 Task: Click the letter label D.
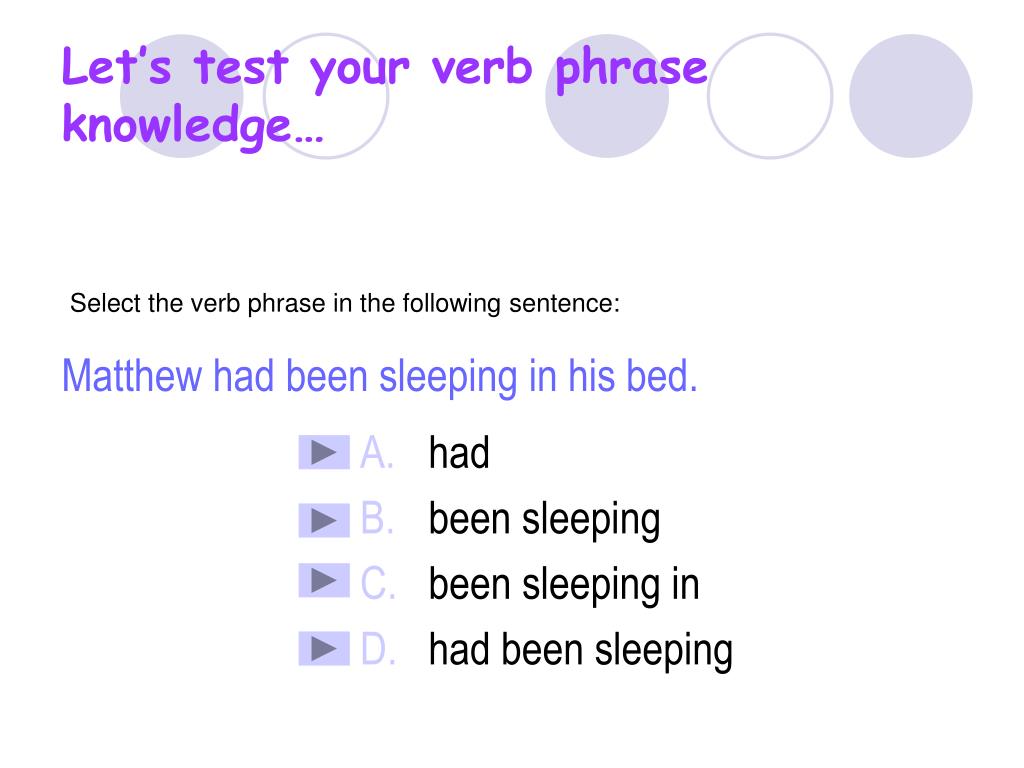coord(378,649)
